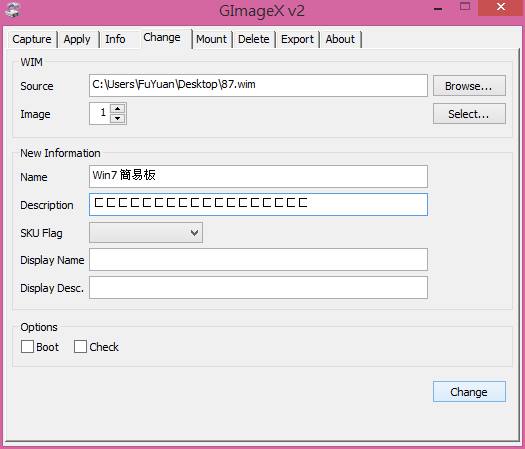This screenshot has height=449, width=525.
Task: Select the Mount tab
Action: click(x=212, y=39)
